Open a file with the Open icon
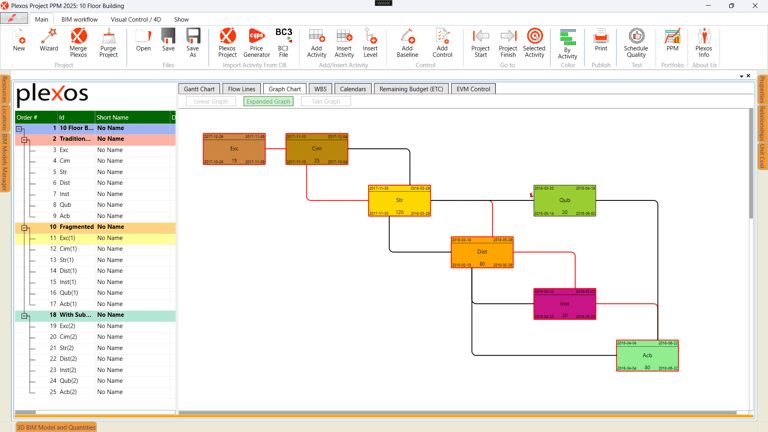768x432 pixels. point(143,40)
